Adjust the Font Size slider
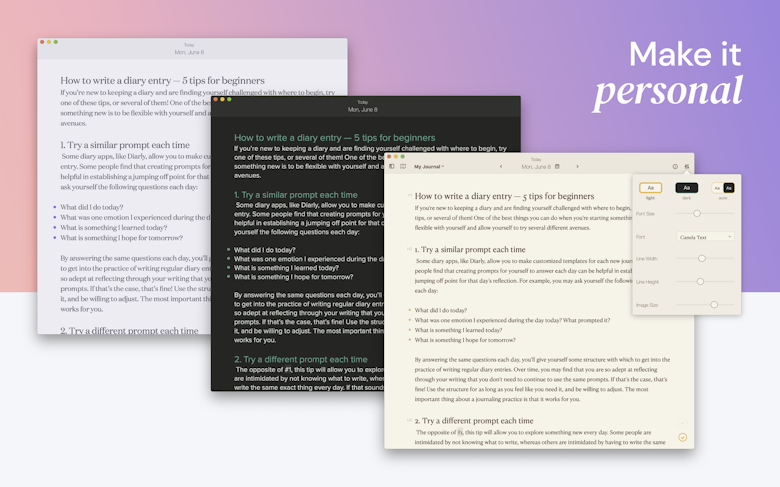Viewport: 780px width, 487px height. pyautogui.click(x=705, y=213)
